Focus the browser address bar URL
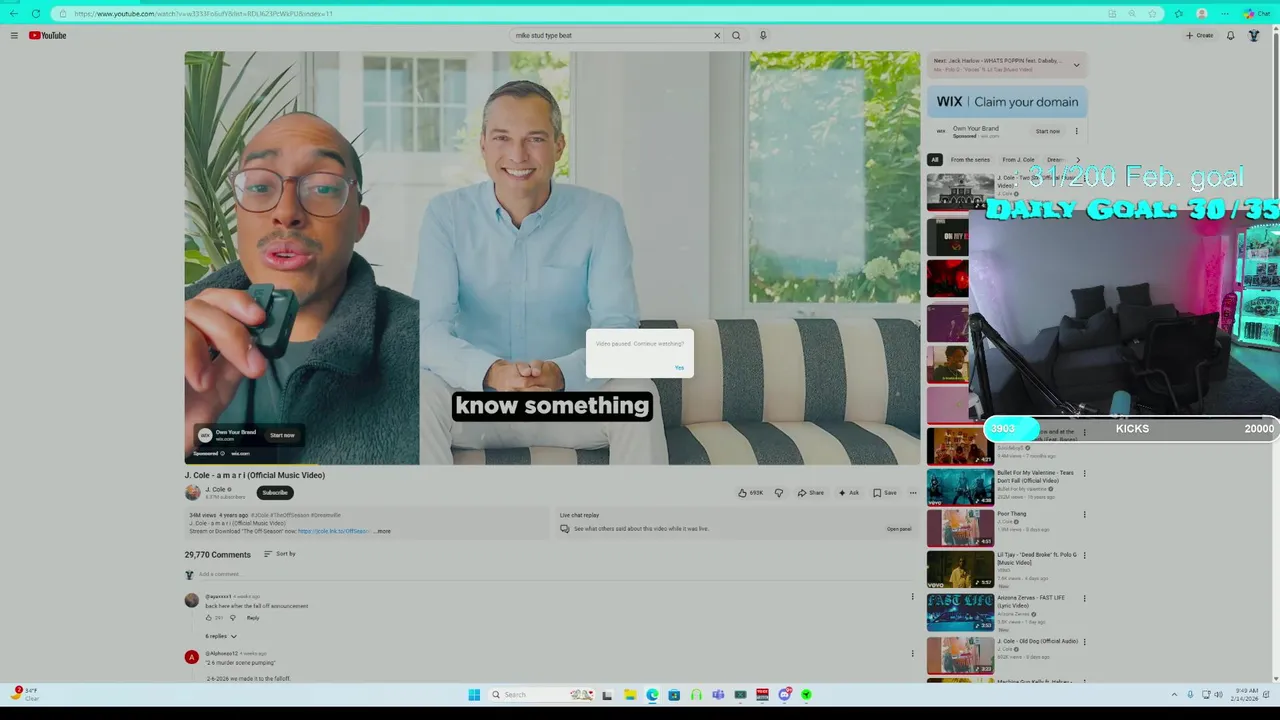The height and width of the screenshot is (720, 1280). click(x=203, y=14)
